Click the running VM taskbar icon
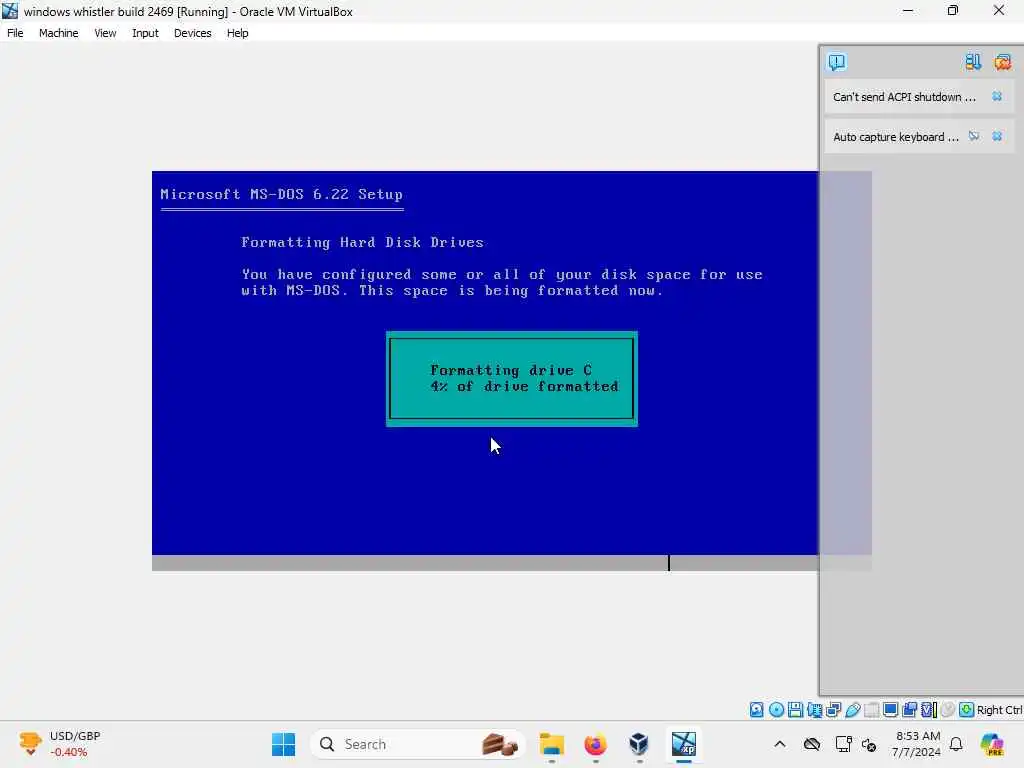 click(x=683, y=744)
